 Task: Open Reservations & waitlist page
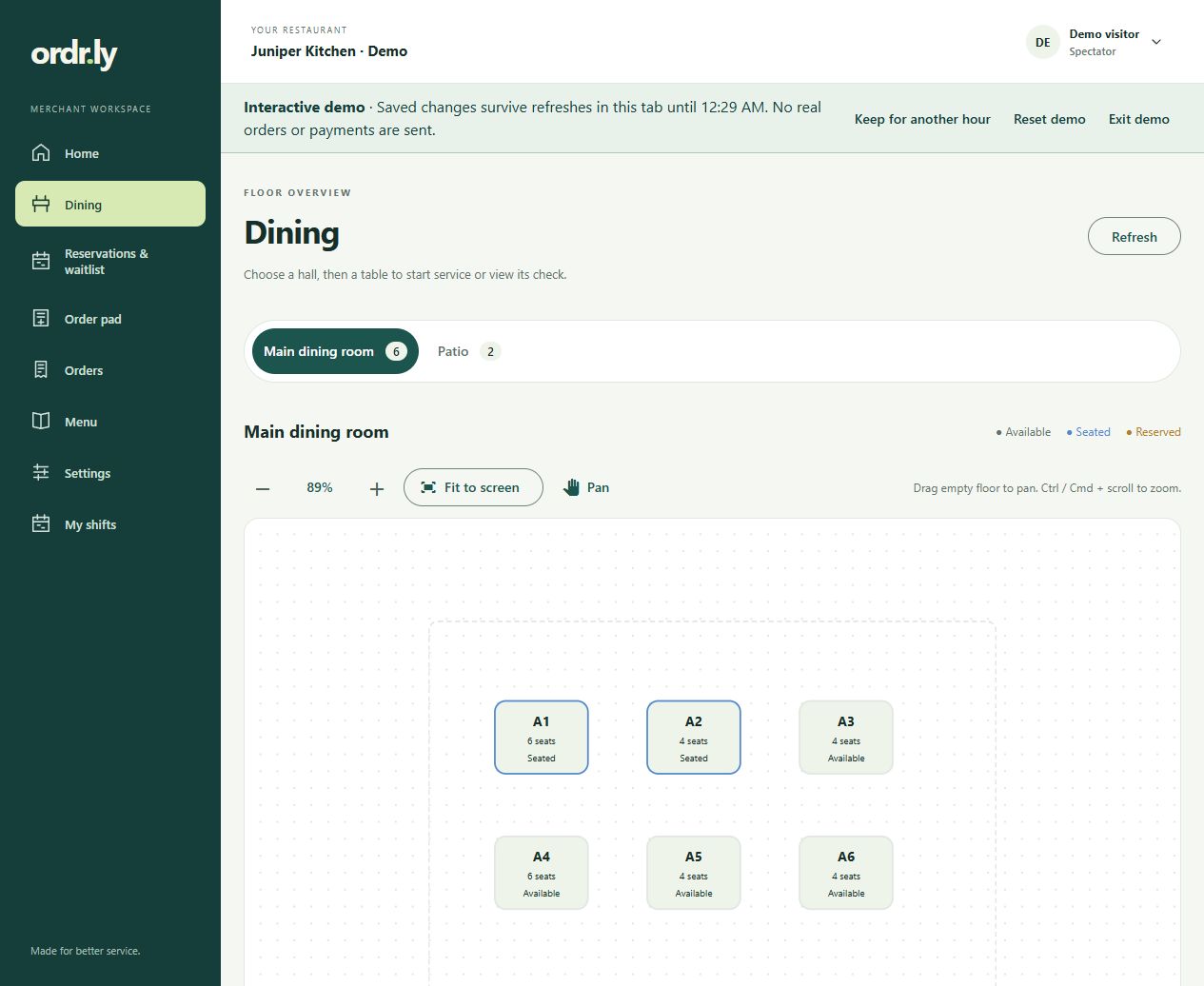(x=110, y=262)
